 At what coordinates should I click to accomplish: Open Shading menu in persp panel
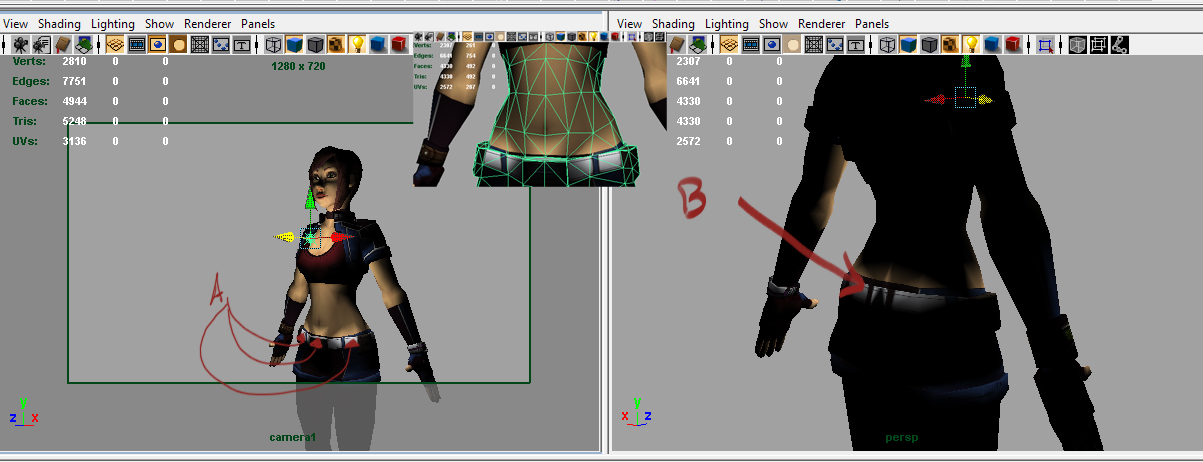pyautogui.click(x=673, y=23)
